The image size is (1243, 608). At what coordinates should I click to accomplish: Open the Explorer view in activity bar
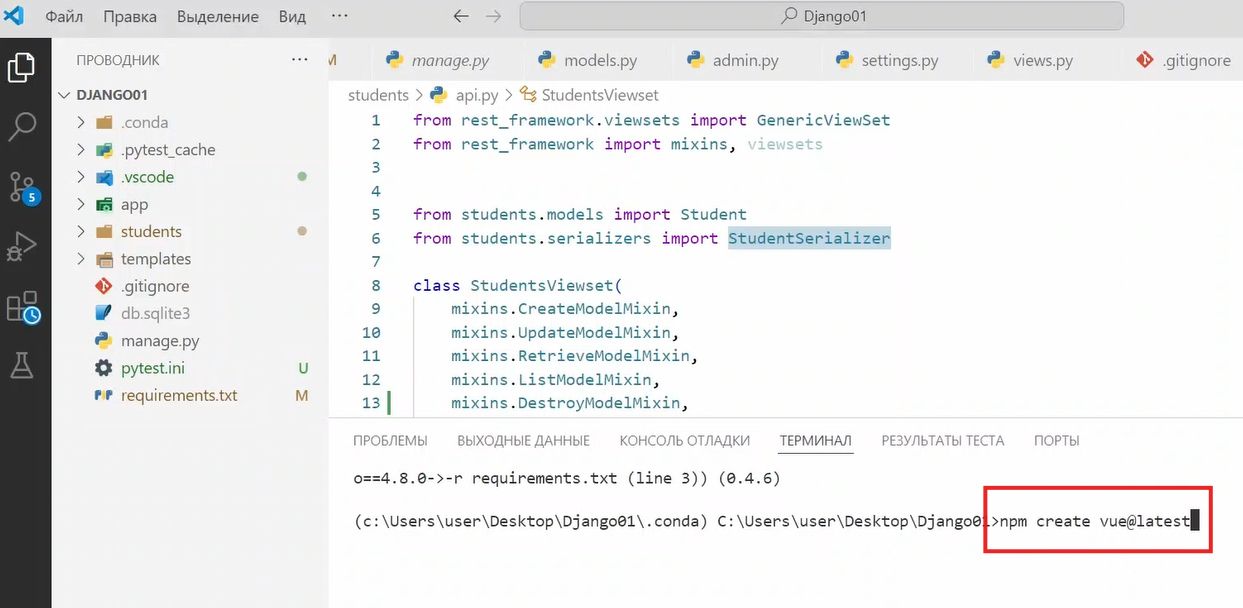(x=22, y=67)
